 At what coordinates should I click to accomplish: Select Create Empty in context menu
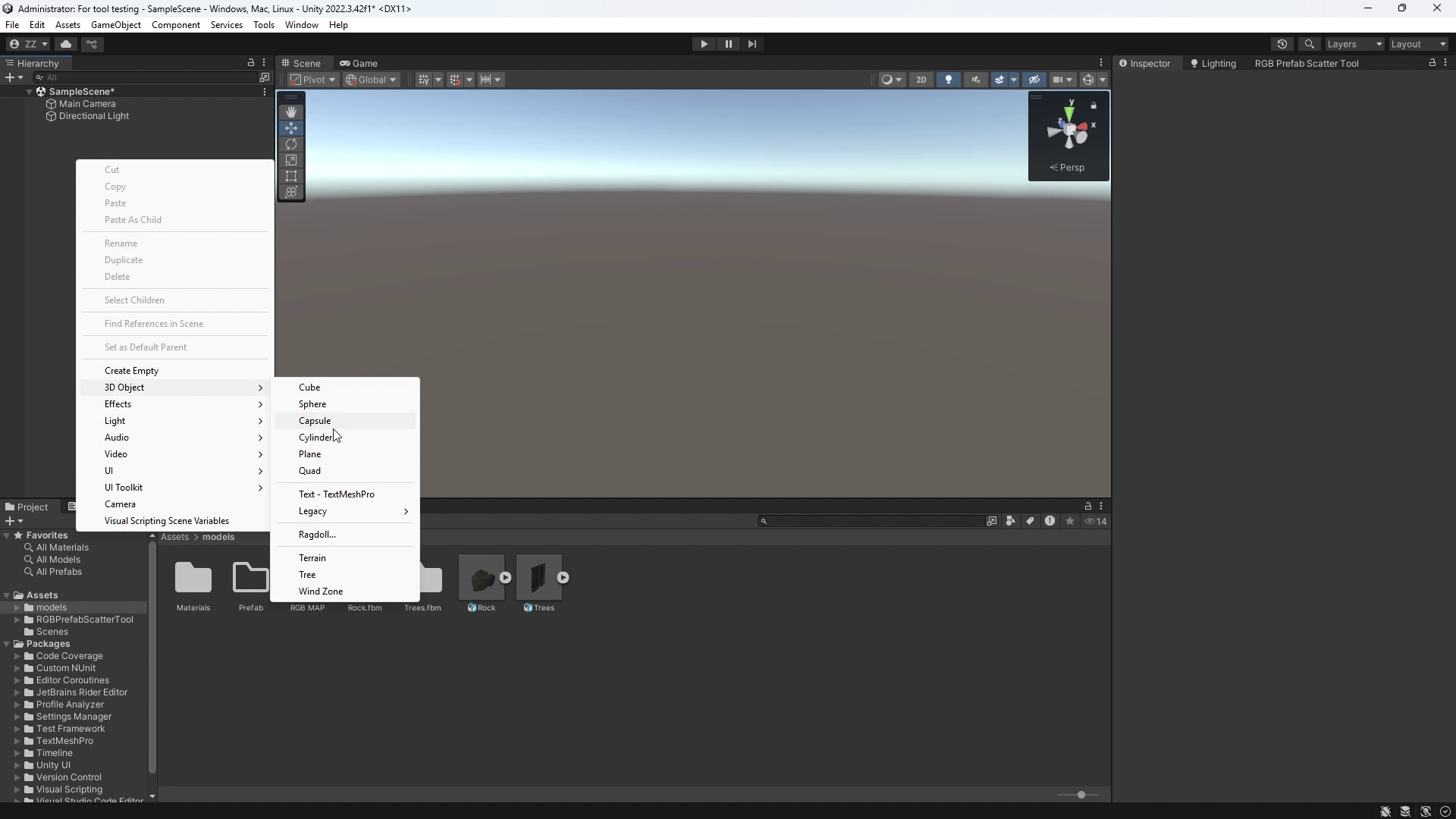[x=175, y=371]
